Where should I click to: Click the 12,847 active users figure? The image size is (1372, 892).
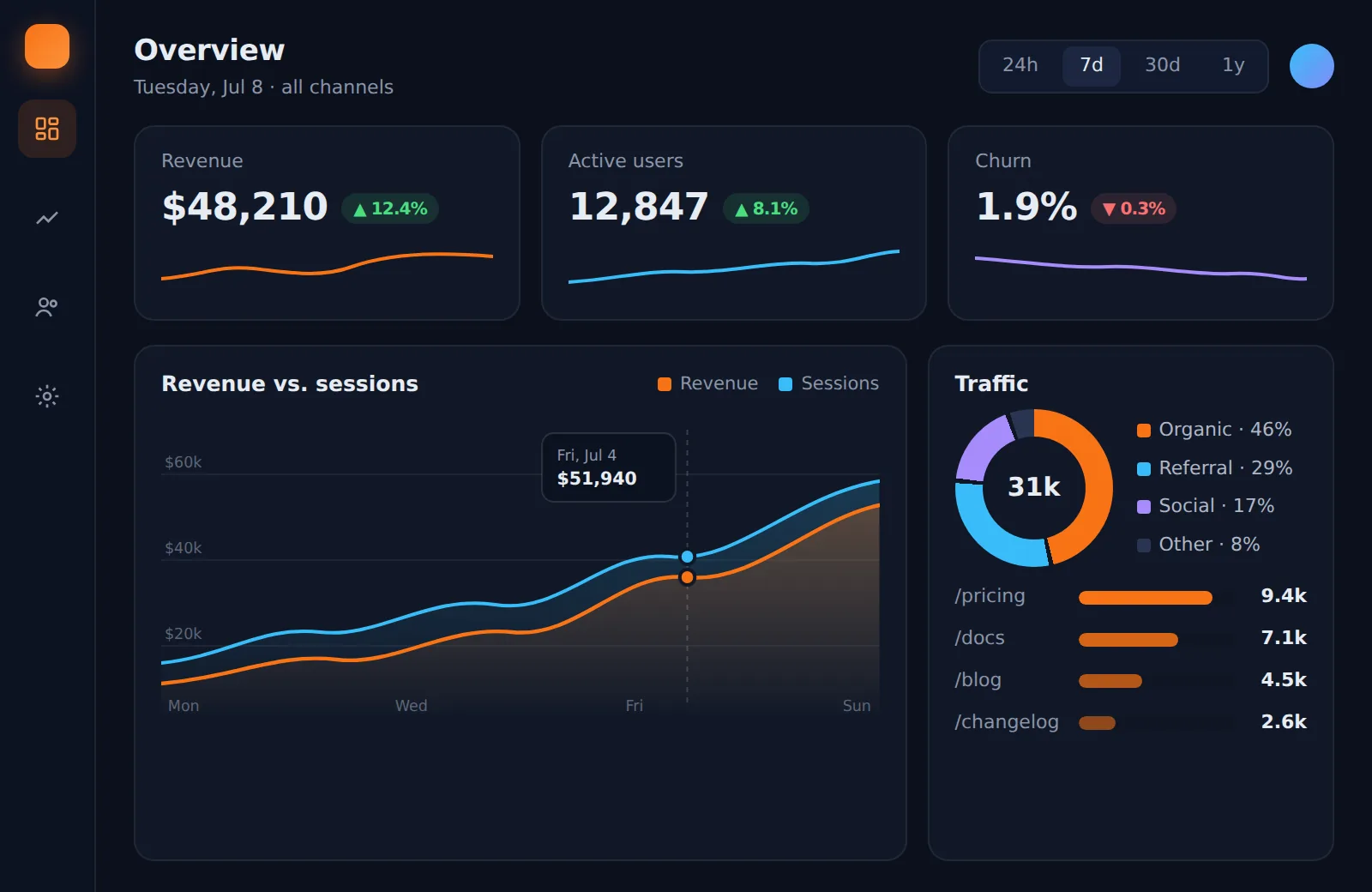point(639,207)
